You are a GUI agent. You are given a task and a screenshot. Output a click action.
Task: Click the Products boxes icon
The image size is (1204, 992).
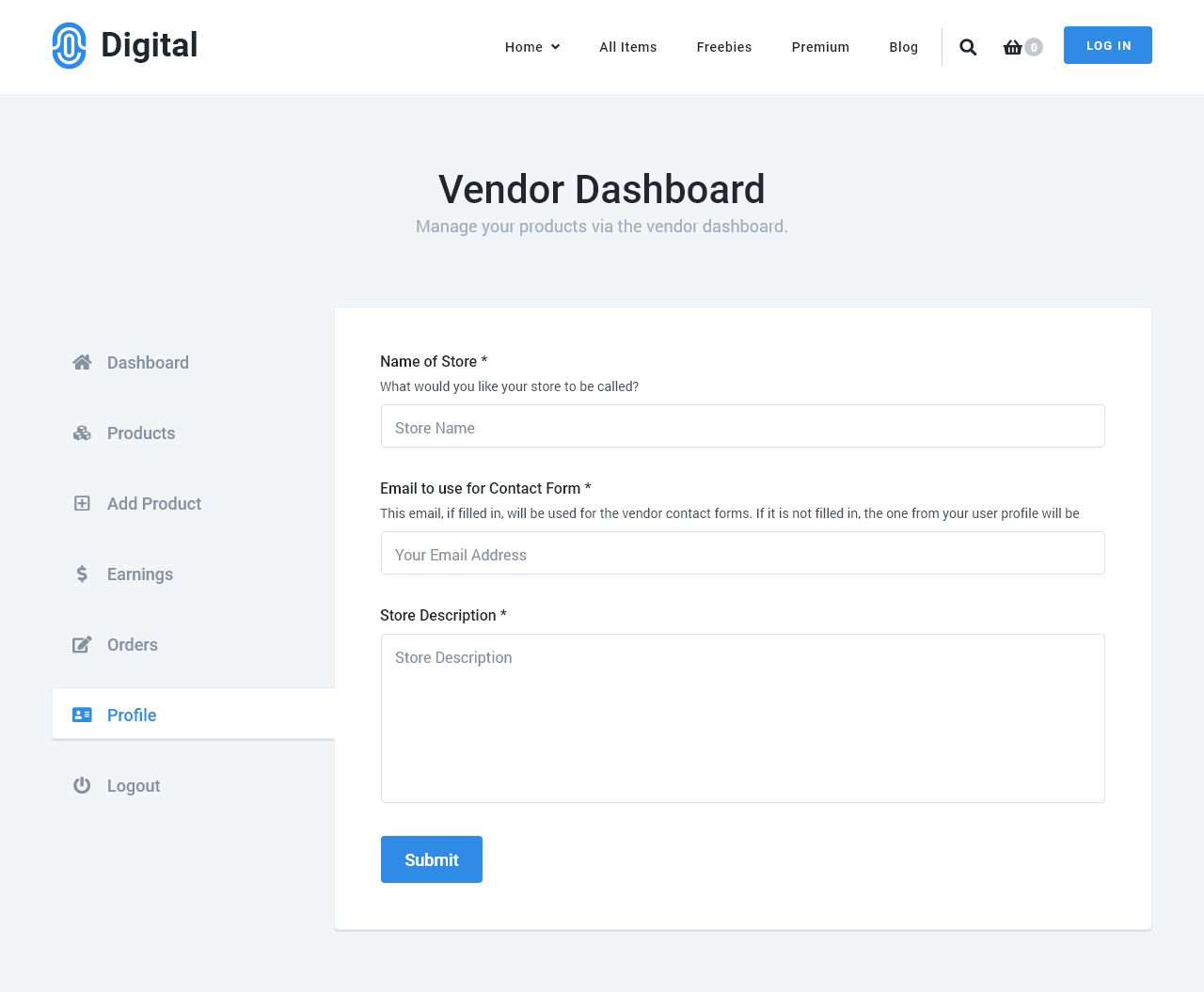(82, 433)
